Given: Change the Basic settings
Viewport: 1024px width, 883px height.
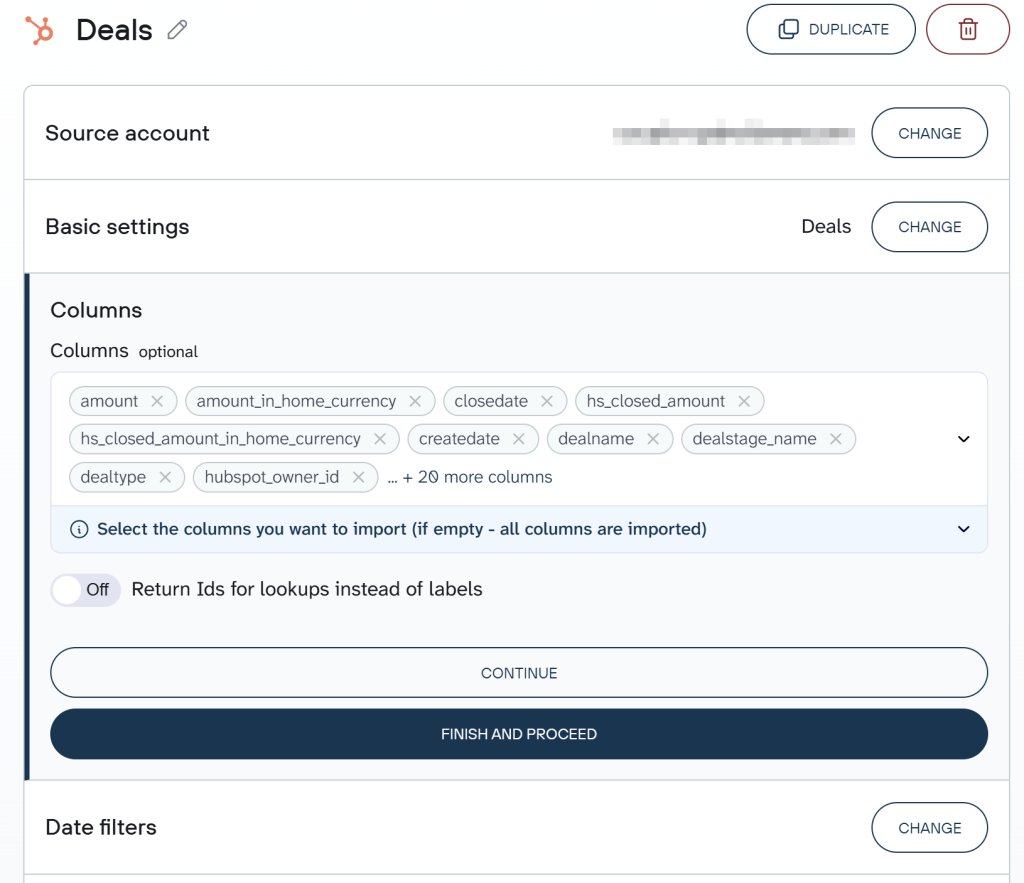Looking at the screenshot, I should [929, 227].
